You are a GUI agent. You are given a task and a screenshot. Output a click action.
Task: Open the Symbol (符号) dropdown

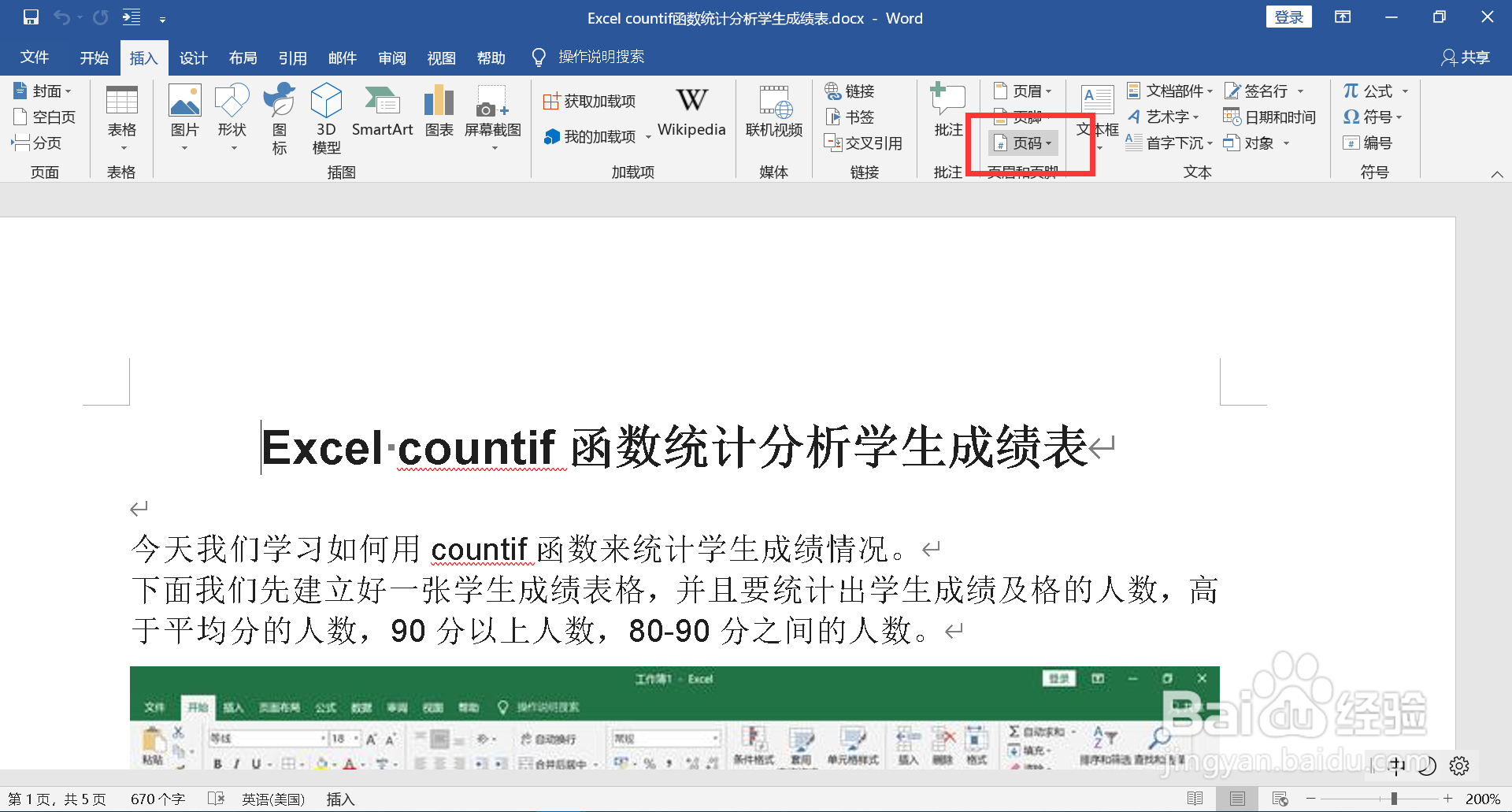pyautogui.click(x=1373, y=117)
